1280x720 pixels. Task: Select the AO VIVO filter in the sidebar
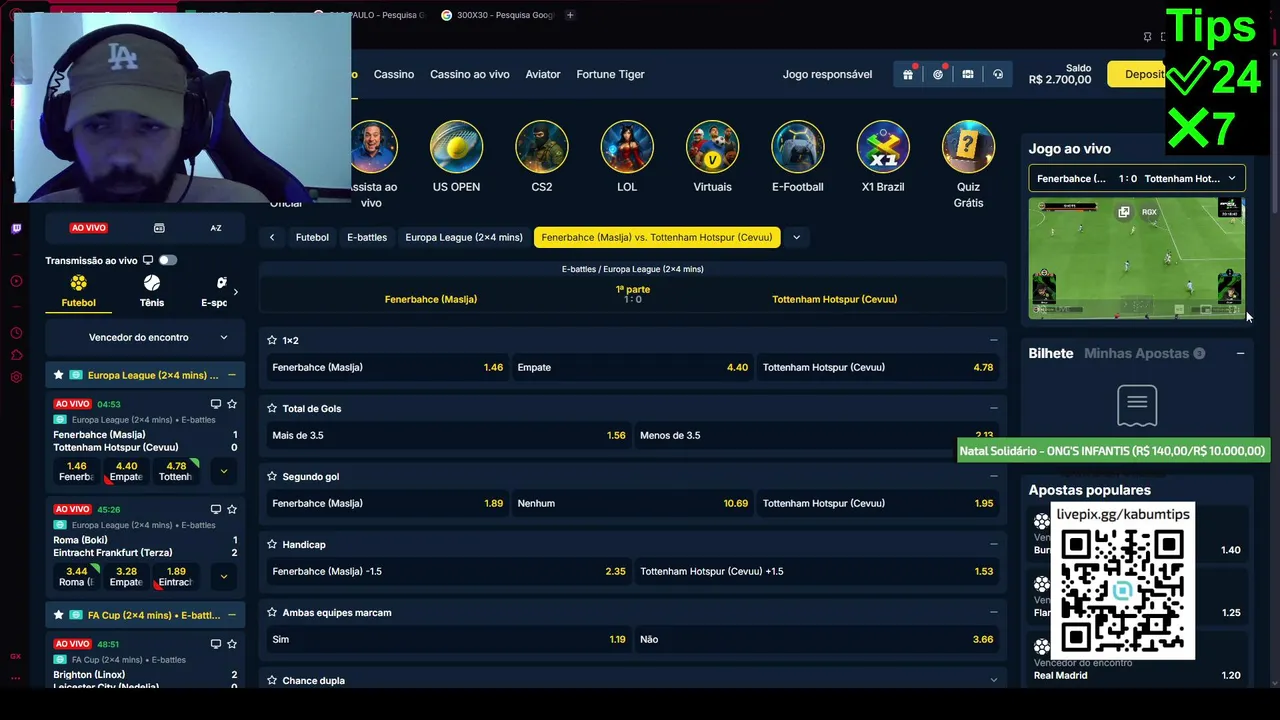(88, 228)
